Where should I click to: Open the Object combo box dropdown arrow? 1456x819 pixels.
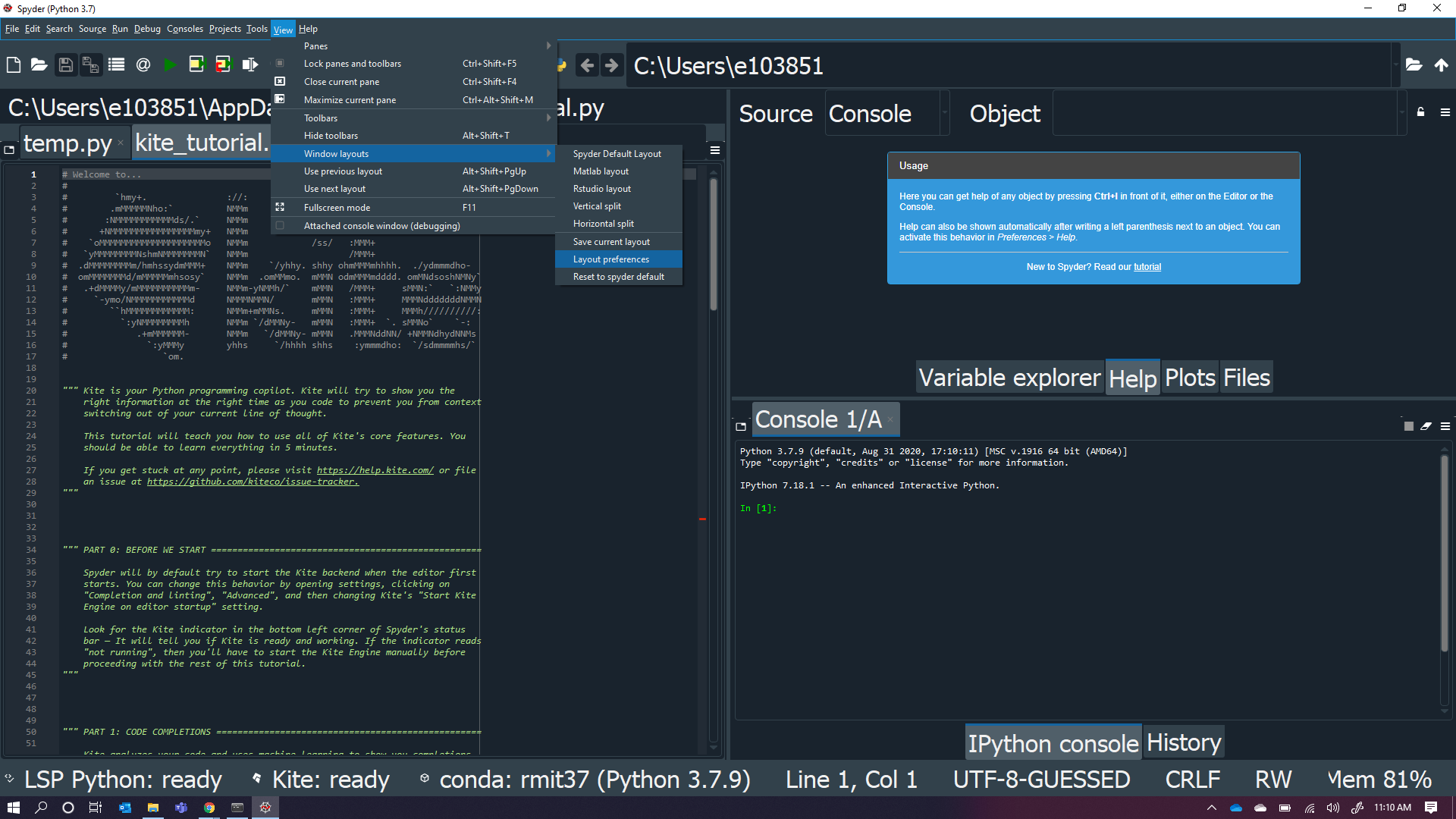(1401, 112)
